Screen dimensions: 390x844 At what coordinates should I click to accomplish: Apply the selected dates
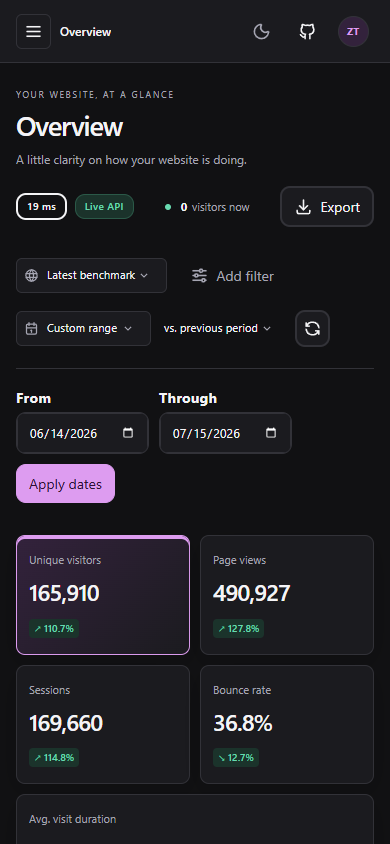pos(66,484)
